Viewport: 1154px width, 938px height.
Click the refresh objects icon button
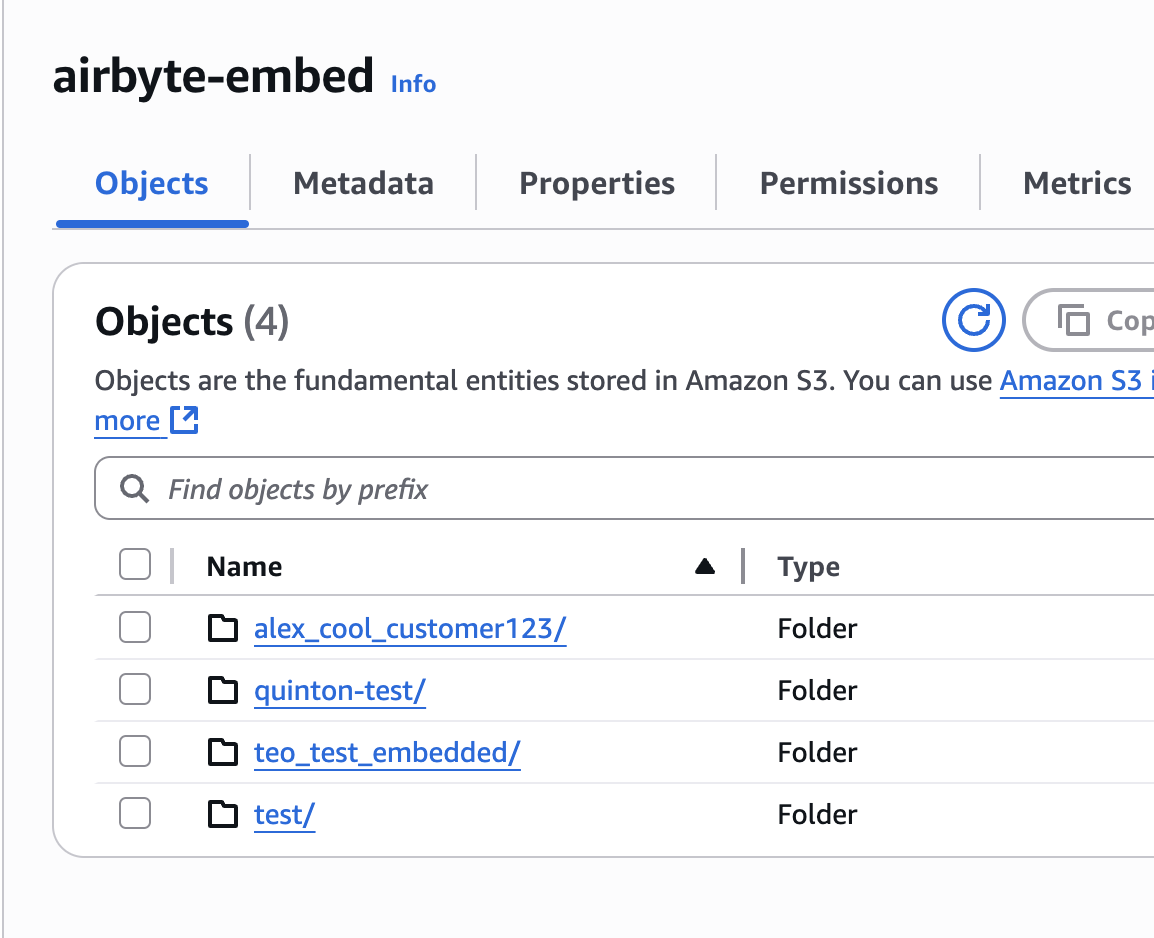pos(973,320)
